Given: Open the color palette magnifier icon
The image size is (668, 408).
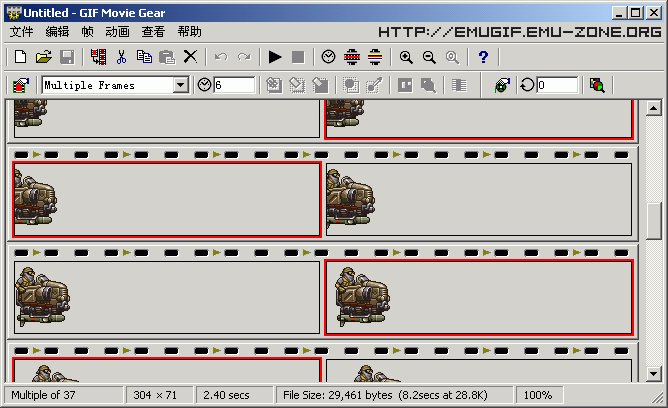Looking at the screenshot, I should [597, 85].
